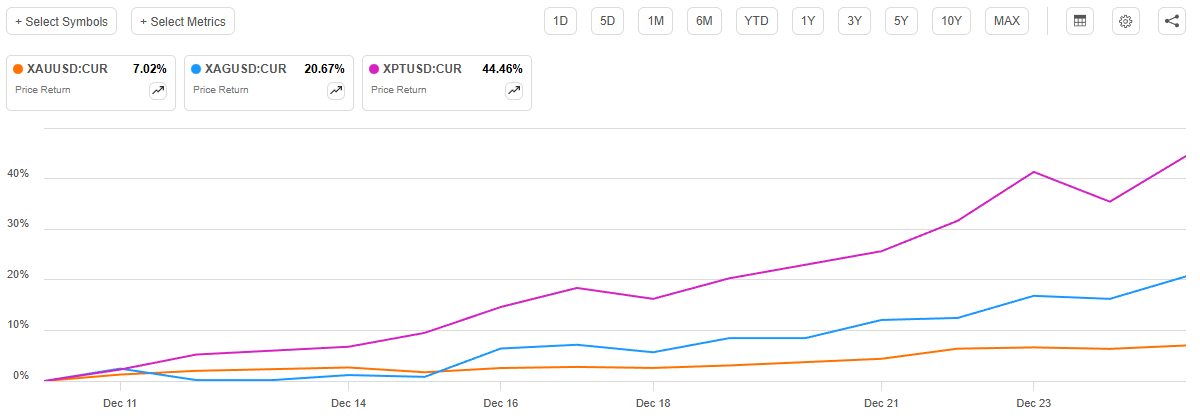This screenshot has width=1200, height=420.
Task: Click the magenta XPTUSD color dot
Action: coord(374,69)
